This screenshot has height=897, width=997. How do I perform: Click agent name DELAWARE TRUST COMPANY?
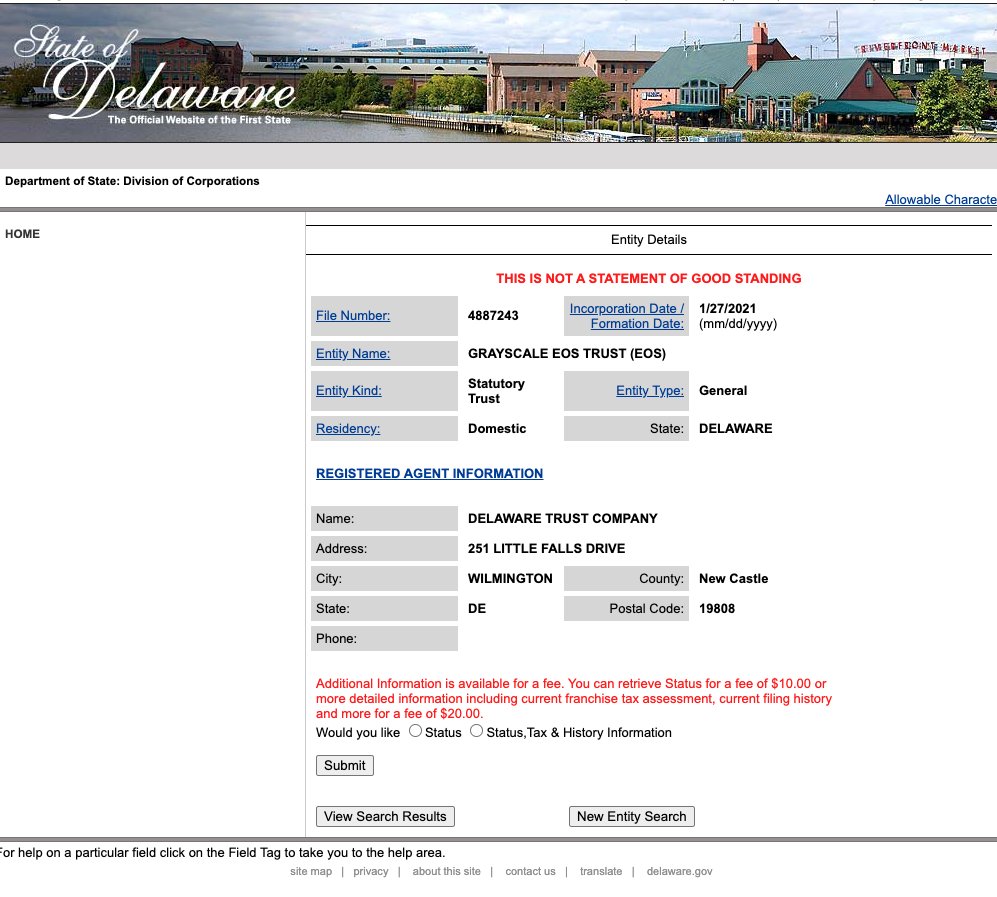563,518
